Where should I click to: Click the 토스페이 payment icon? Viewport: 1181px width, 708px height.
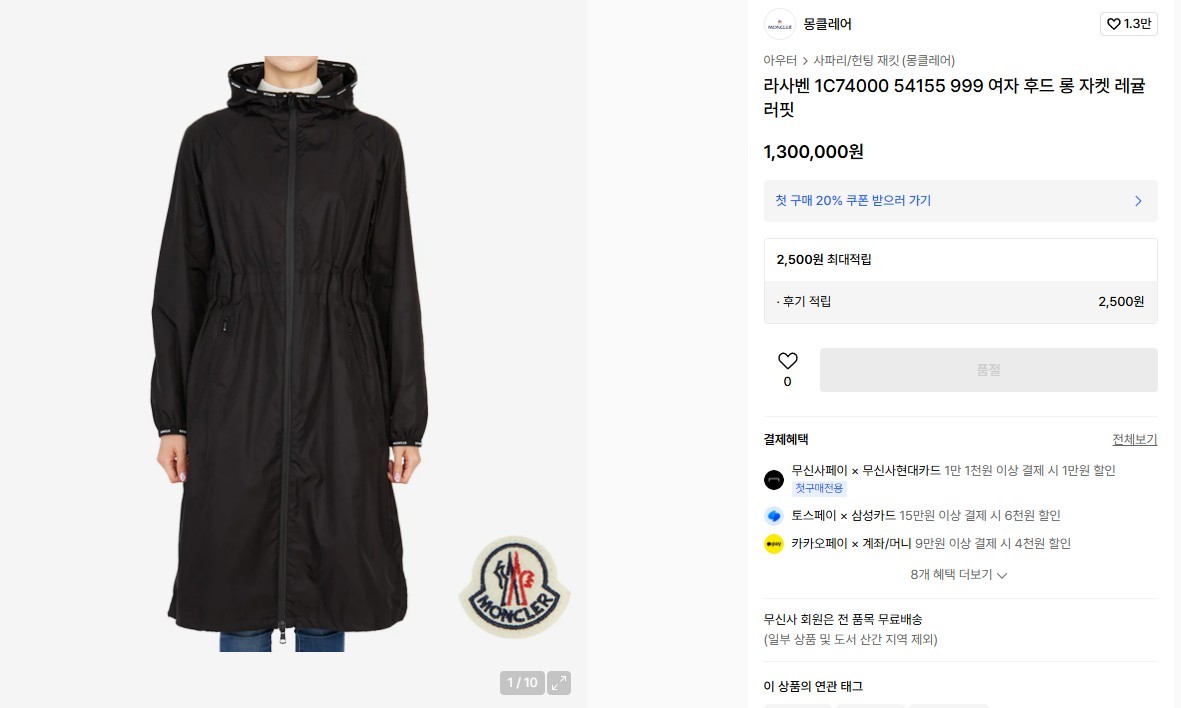[774, 516]
